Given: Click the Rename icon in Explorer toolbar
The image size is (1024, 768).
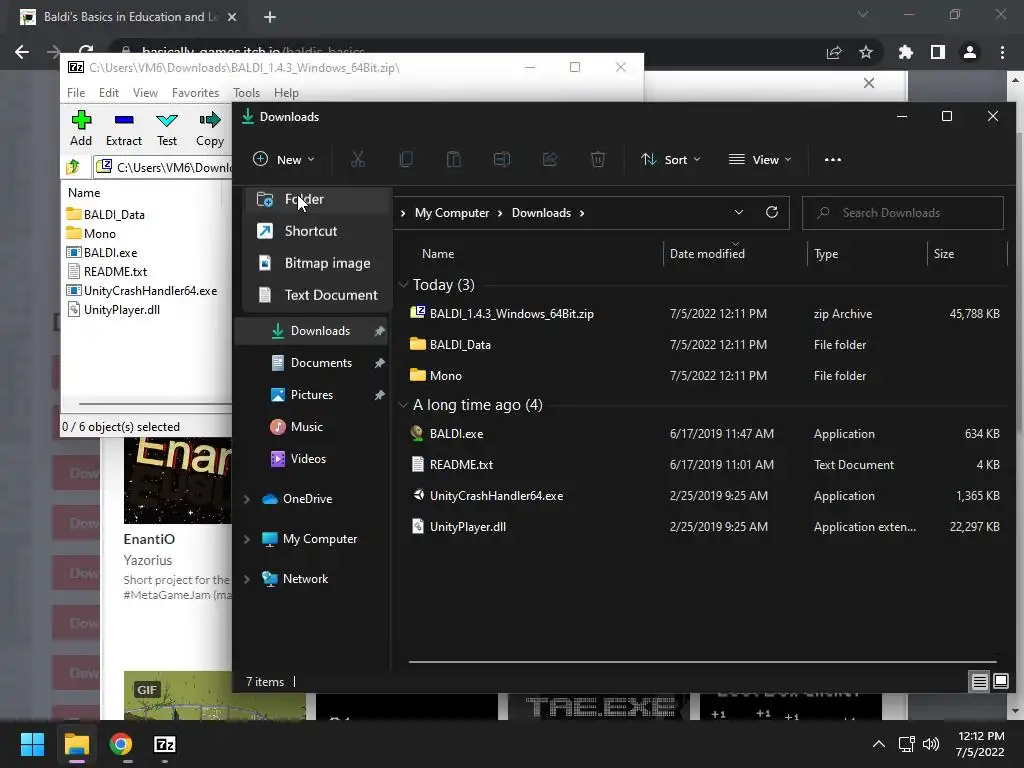Looking at the screenshot, I should (x=502, y=159).
